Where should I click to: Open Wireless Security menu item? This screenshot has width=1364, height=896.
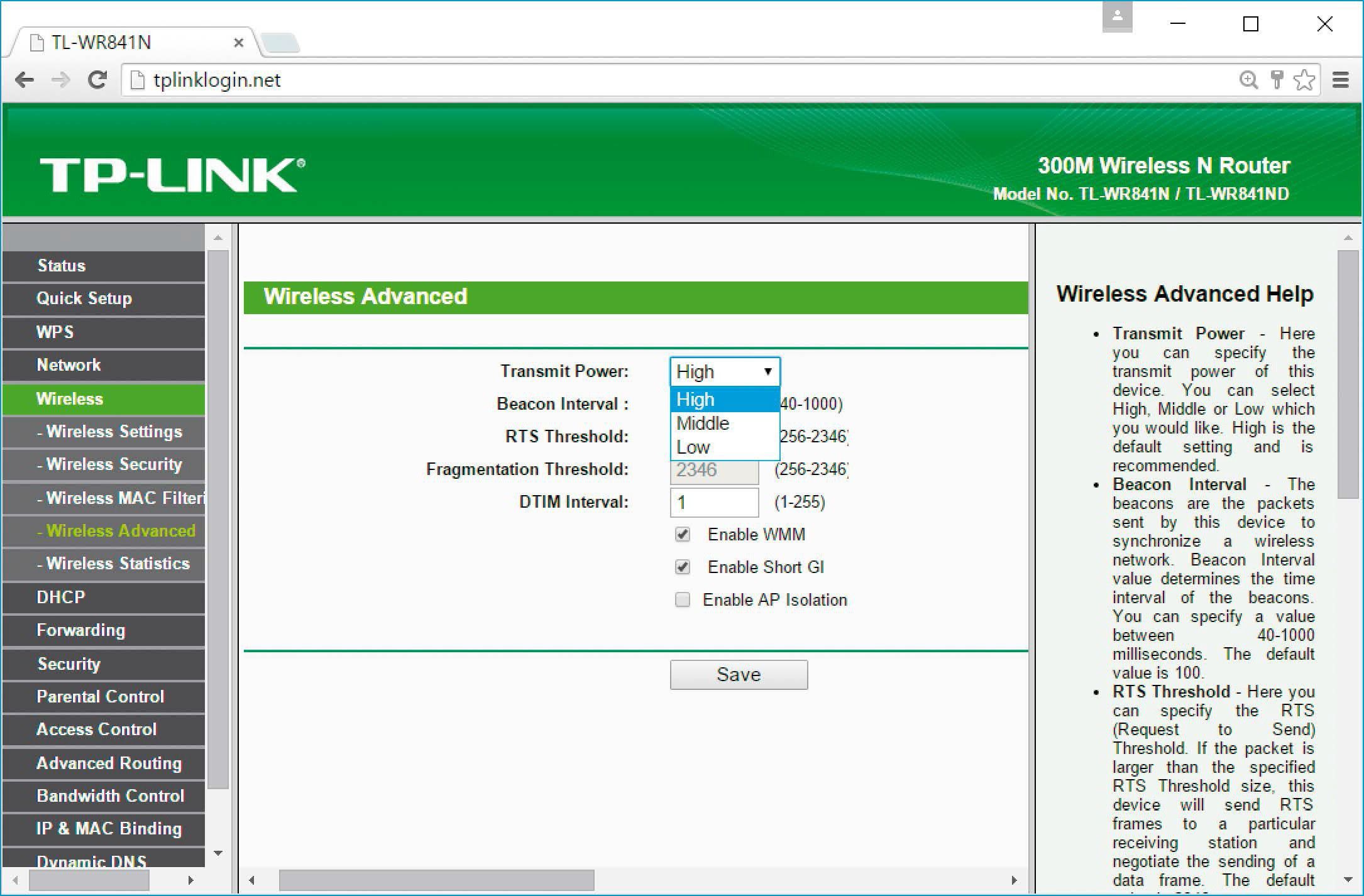click(114, 464)
